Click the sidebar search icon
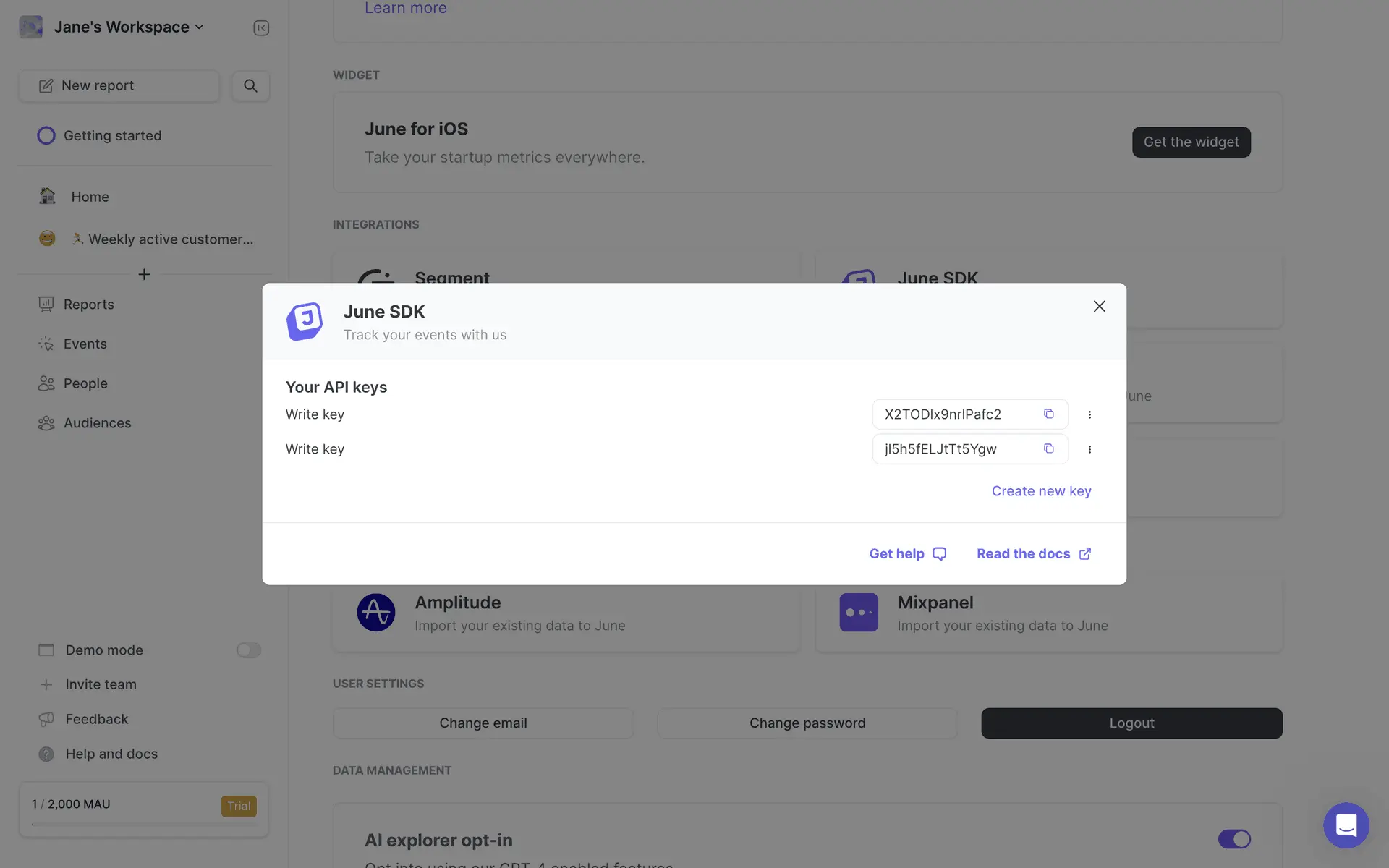 coord(250,85)
